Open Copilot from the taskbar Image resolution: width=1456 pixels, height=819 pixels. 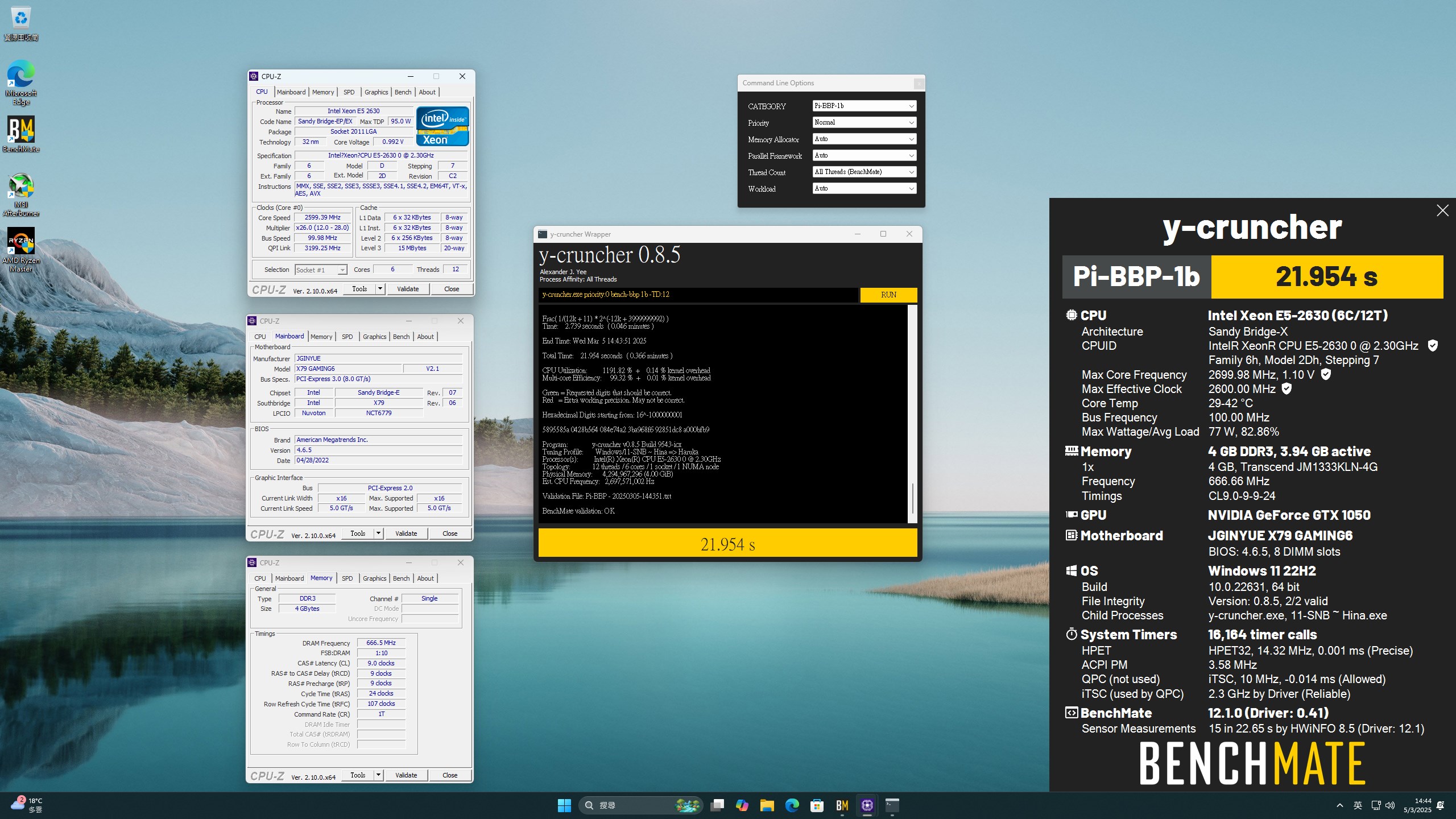coord(742,805)
